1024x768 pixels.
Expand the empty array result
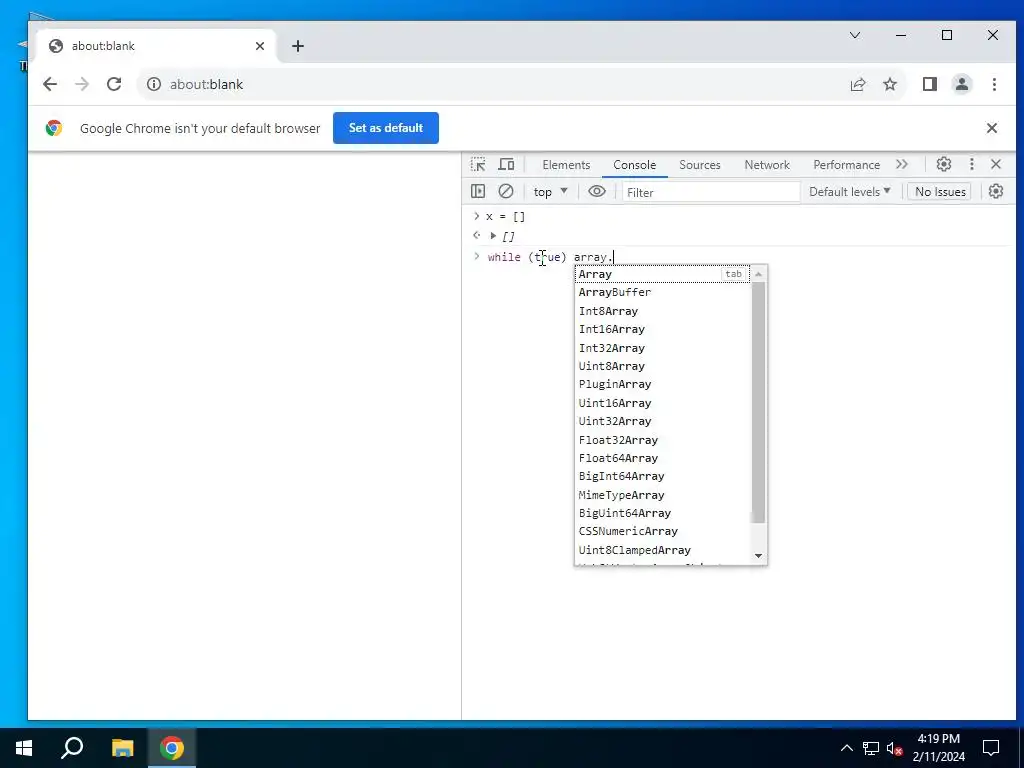pyautogui.click(x=493, y=236)
